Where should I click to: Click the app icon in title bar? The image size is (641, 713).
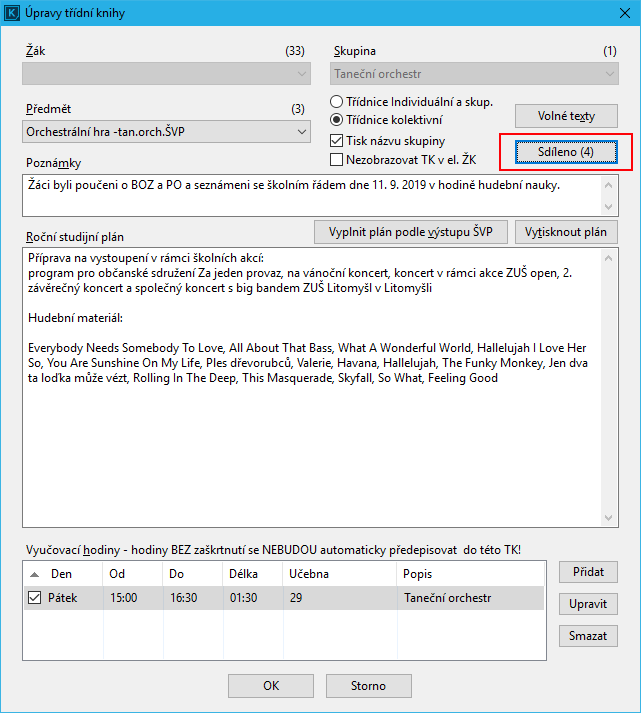[x=14, y=15]
